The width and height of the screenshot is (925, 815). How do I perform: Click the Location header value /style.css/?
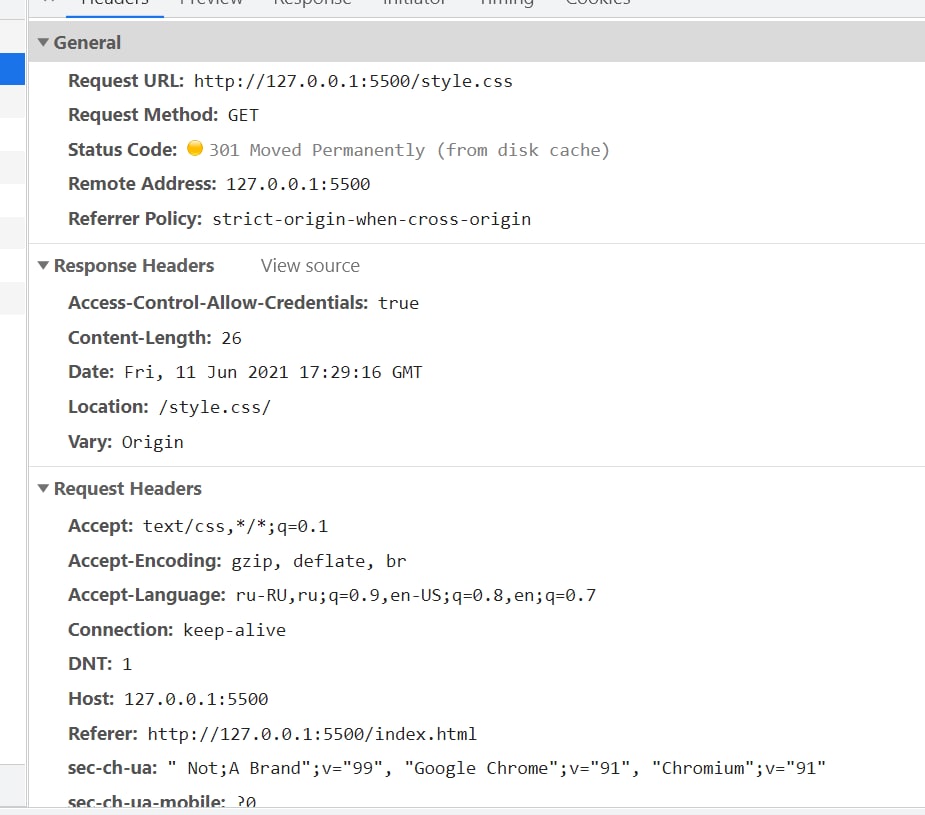[215, 408]
